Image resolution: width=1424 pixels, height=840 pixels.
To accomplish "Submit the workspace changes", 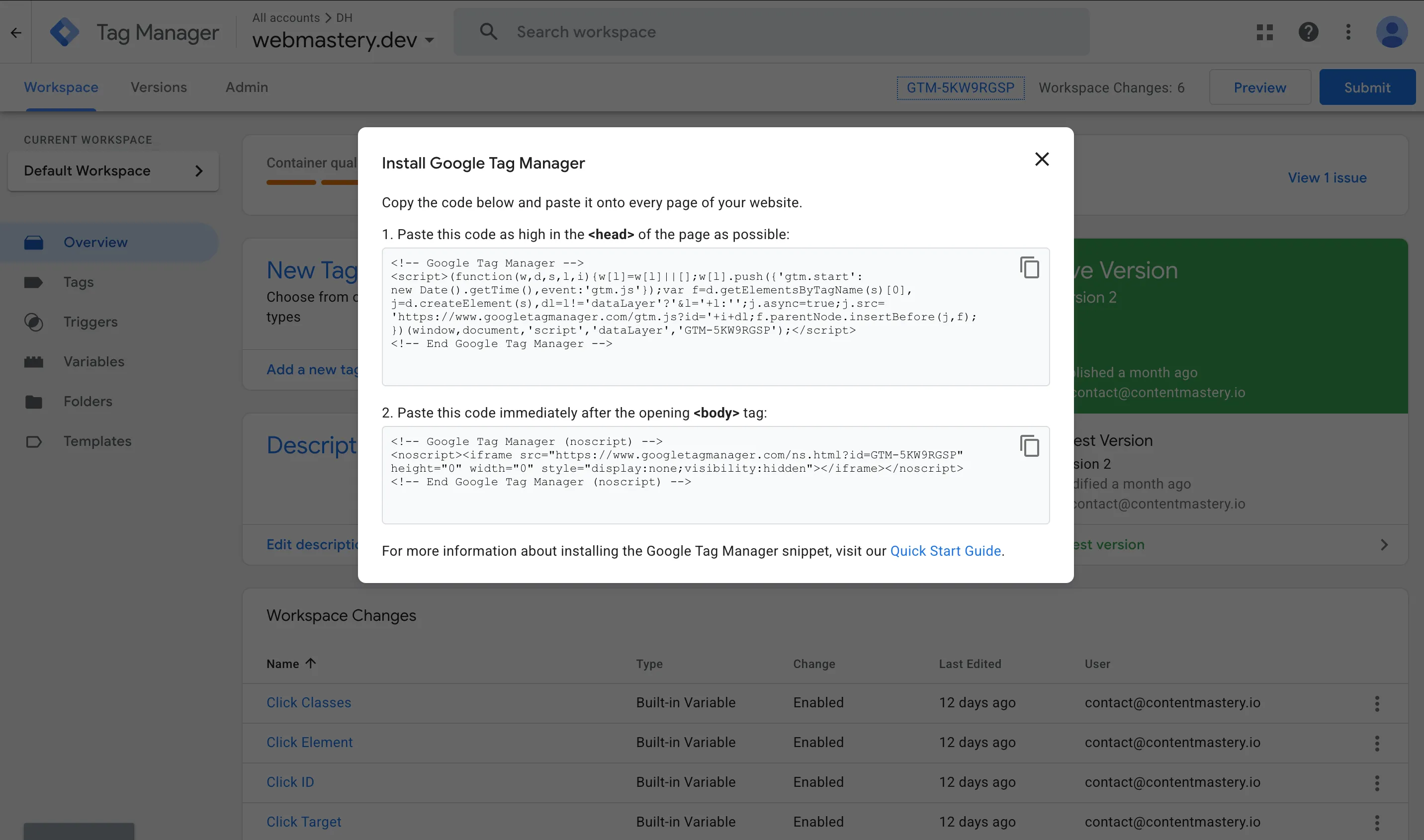I will tap(1367, 87).
